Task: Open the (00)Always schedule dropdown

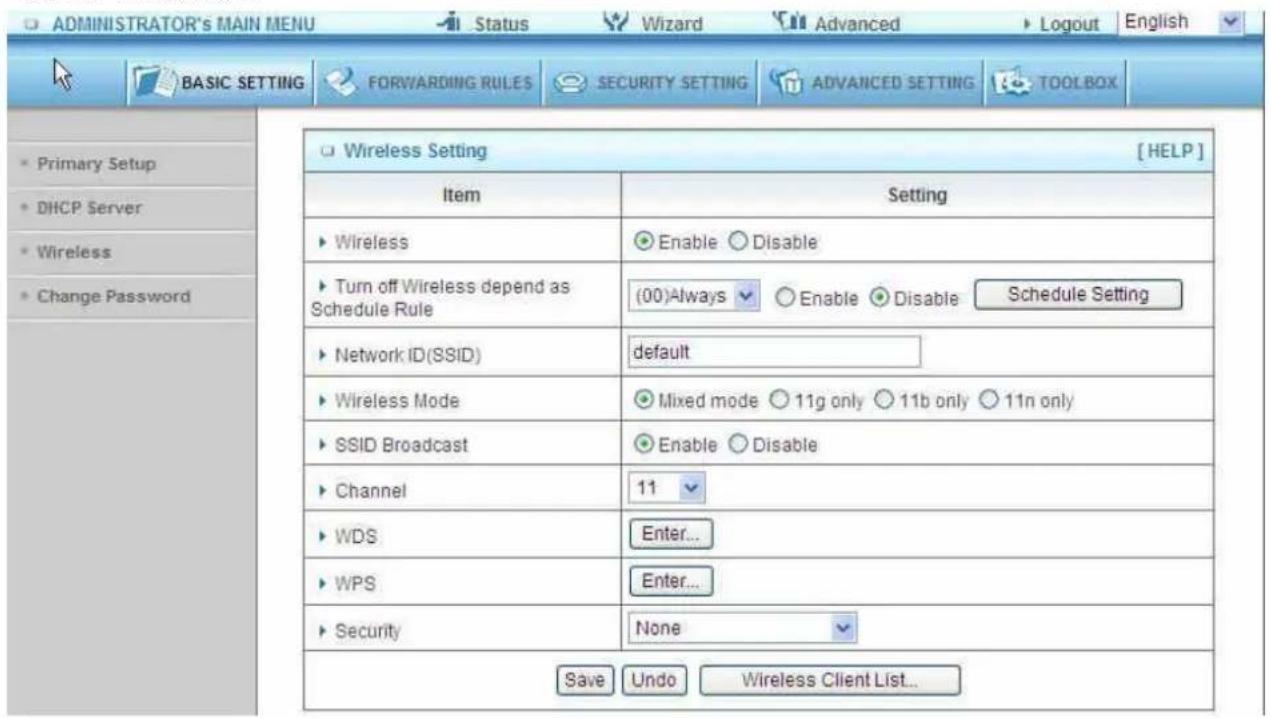Action: click(693, 297)
